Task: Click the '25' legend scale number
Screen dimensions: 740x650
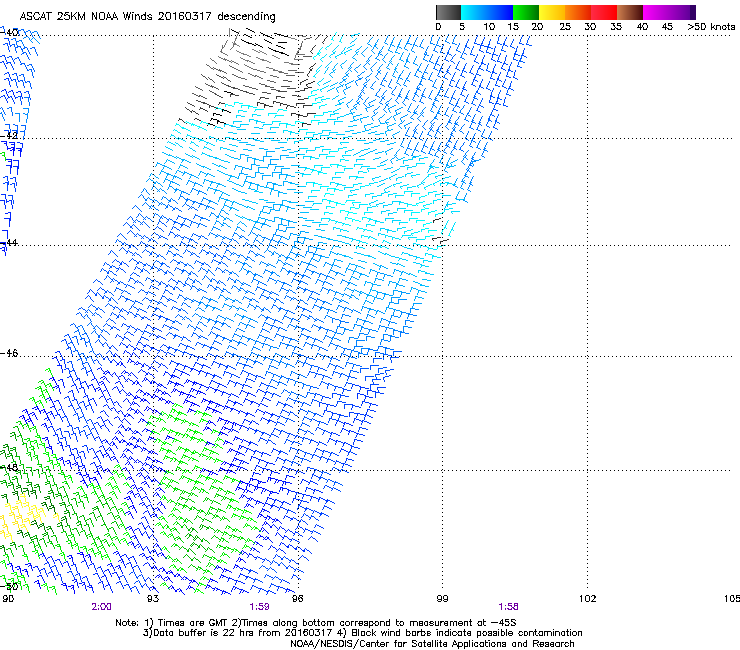Action: 565,27
